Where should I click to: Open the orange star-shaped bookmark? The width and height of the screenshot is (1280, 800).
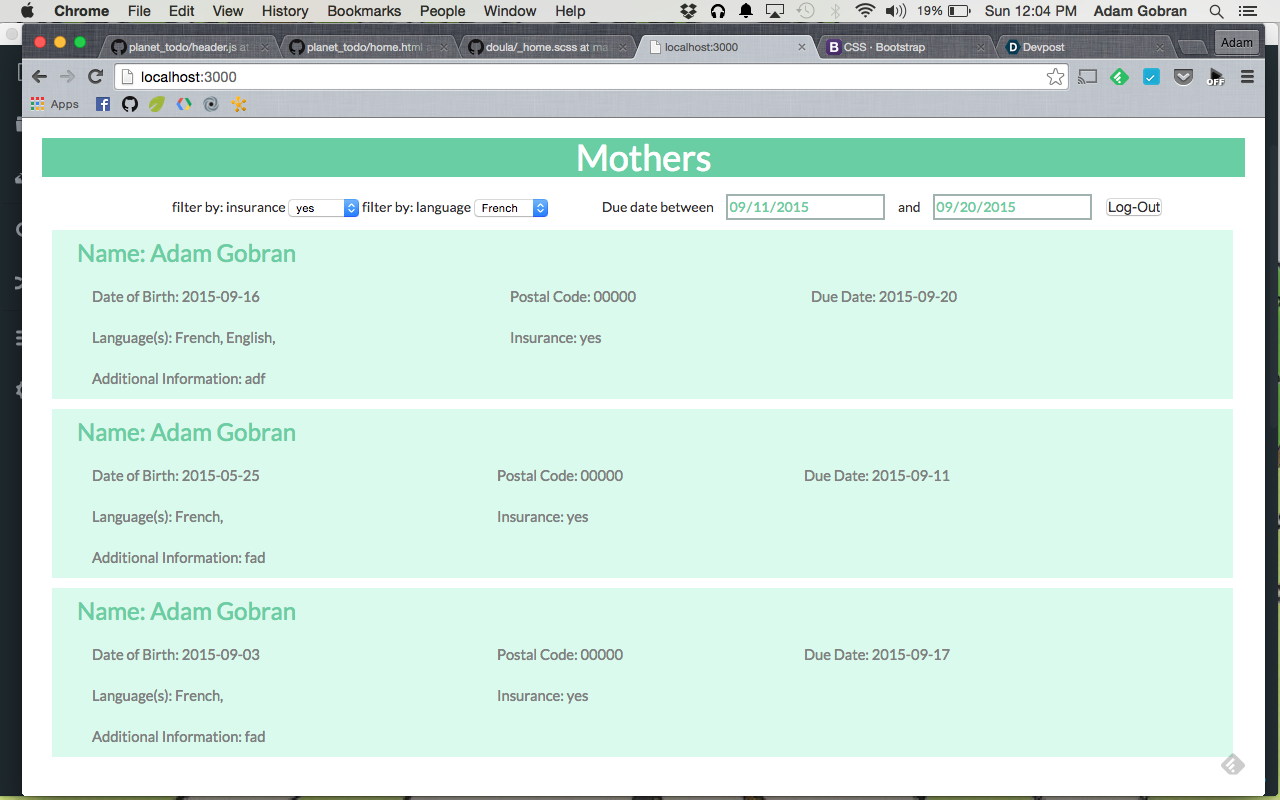click(x=238, y=104)
